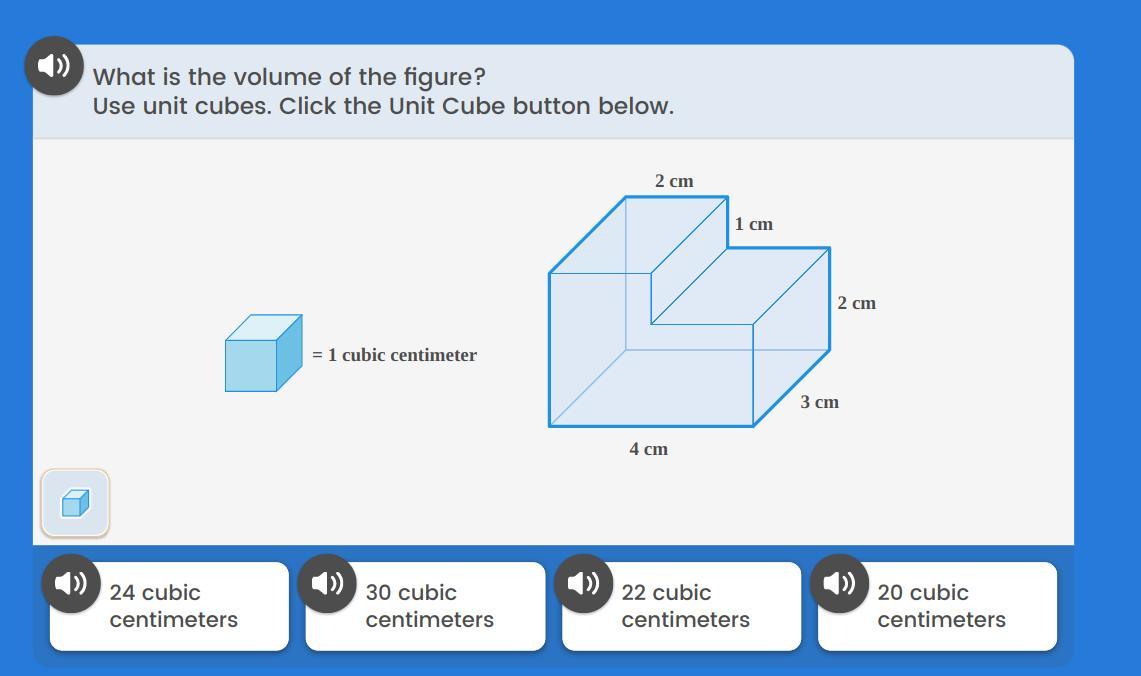This screenshot has height=676, width=1141.
Task: Select the 20 cubic centimeters answer
Action: [x=938, y=606]
